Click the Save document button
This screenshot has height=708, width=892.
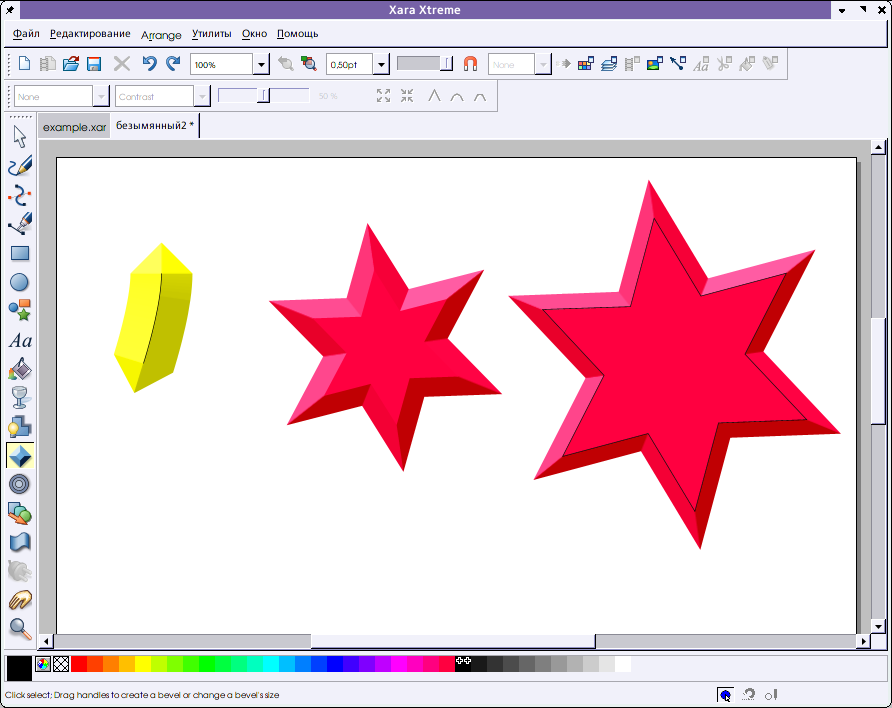tap(94, 64)
